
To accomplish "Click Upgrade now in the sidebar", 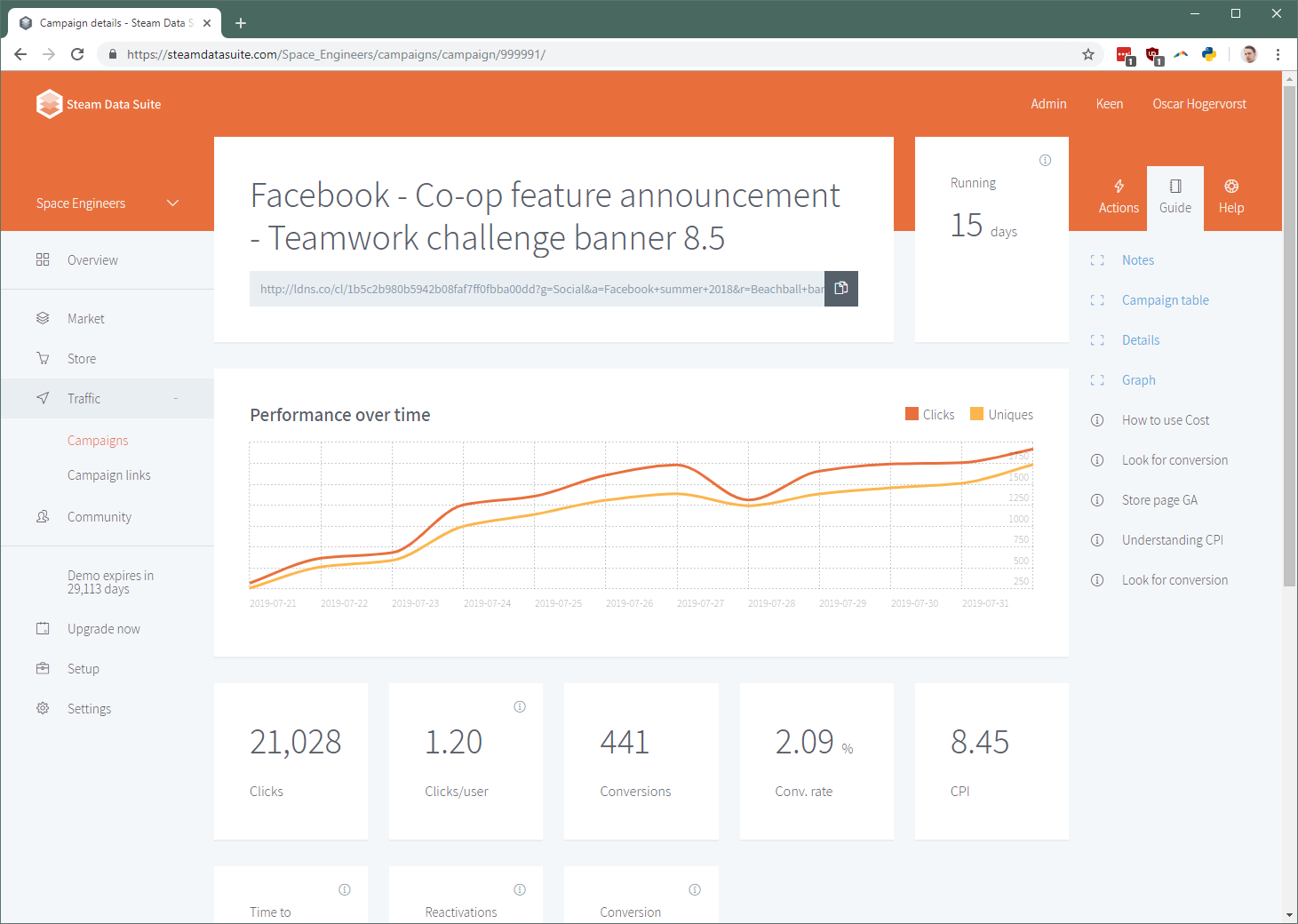I will (104, 629).
